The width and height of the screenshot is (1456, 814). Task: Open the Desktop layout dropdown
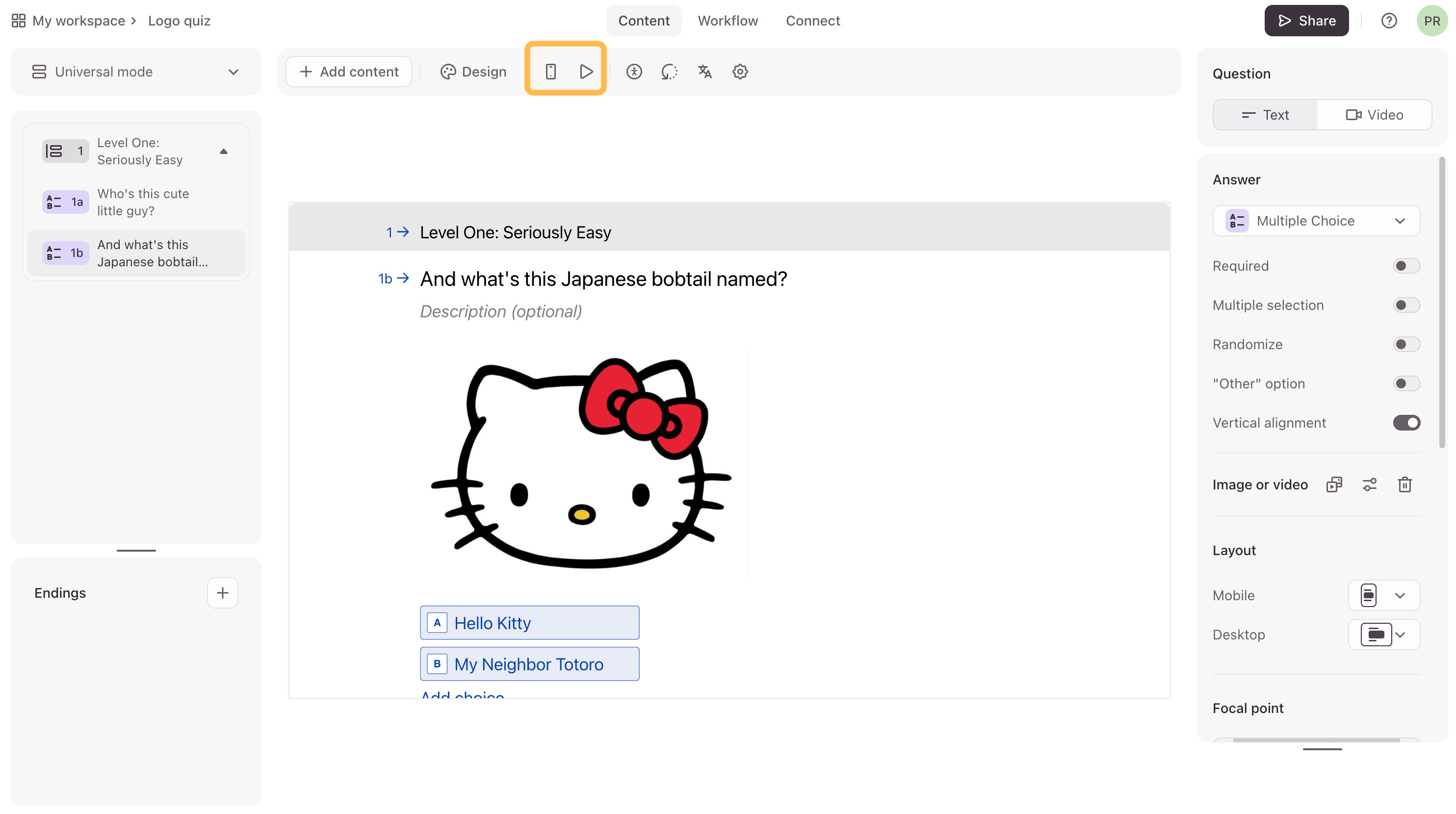click(1384, 635)
